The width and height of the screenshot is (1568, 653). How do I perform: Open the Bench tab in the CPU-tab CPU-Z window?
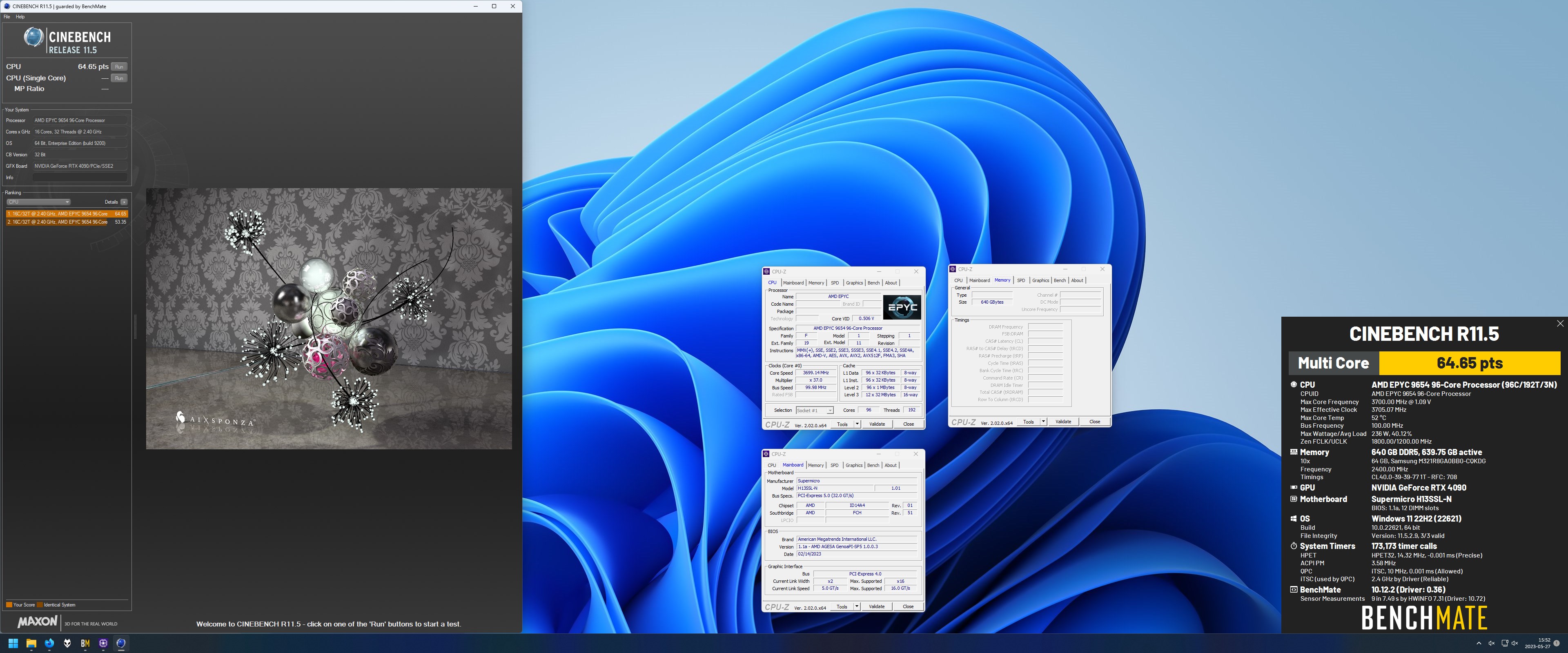tap(873, 282)
